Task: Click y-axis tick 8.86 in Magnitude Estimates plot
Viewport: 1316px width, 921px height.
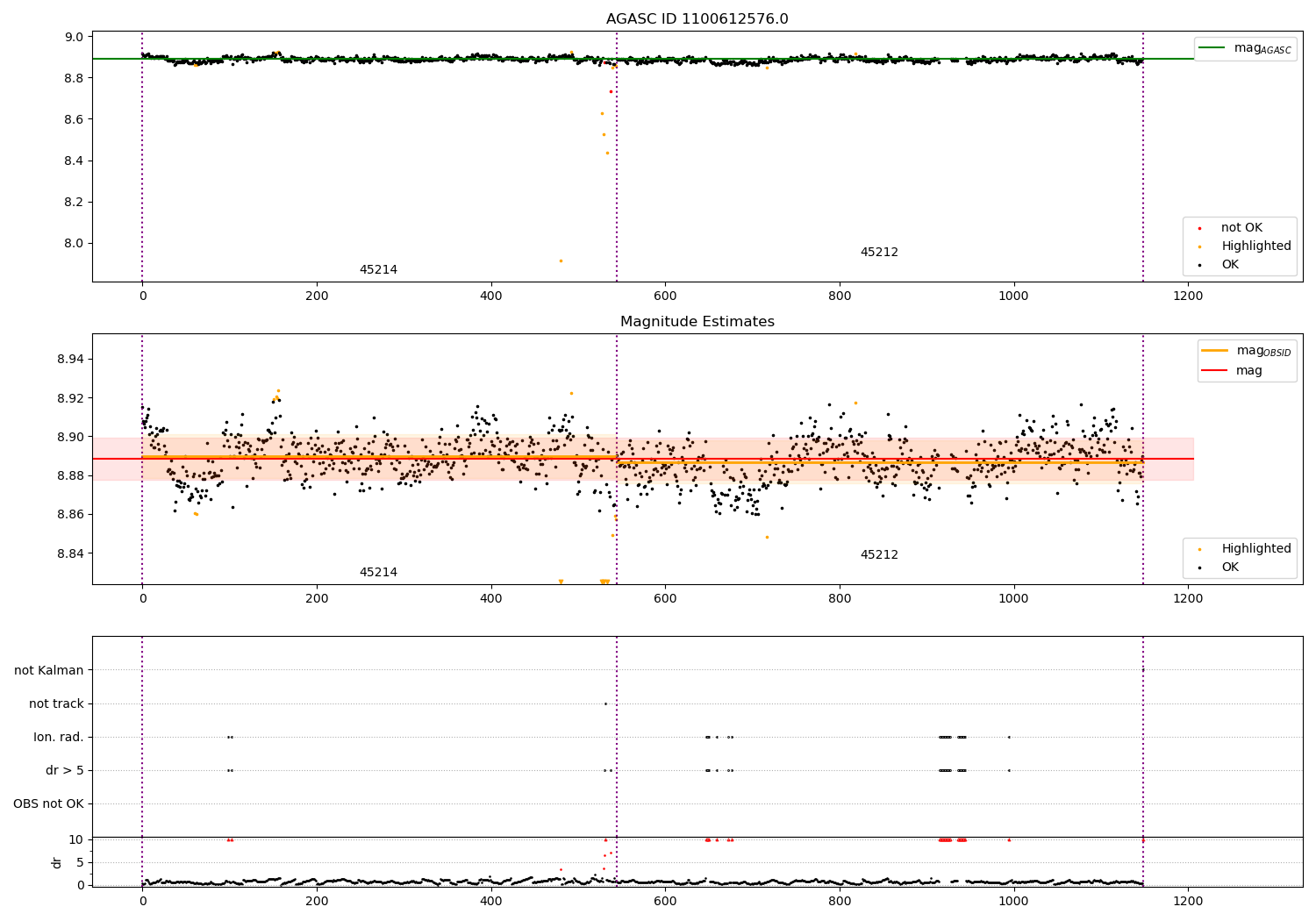Action: [x=70, y=514]
